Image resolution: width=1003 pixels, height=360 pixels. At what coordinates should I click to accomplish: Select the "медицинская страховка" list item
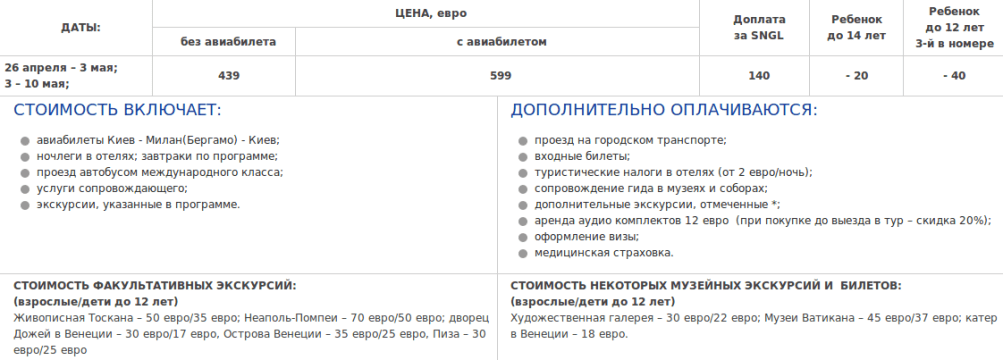(x=604, y=253)
